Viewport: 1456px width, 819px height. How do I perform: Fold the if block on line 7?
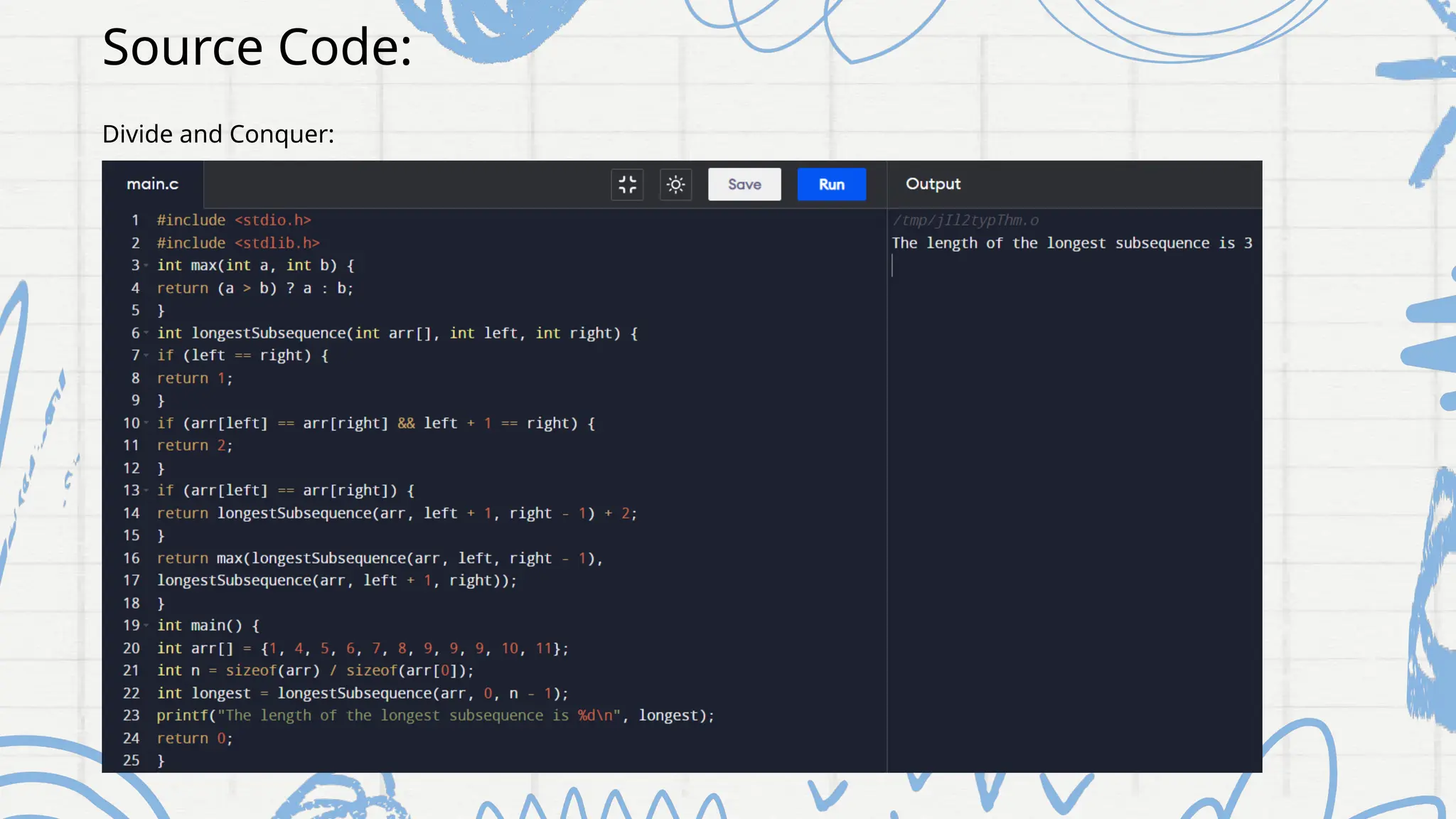146,355
